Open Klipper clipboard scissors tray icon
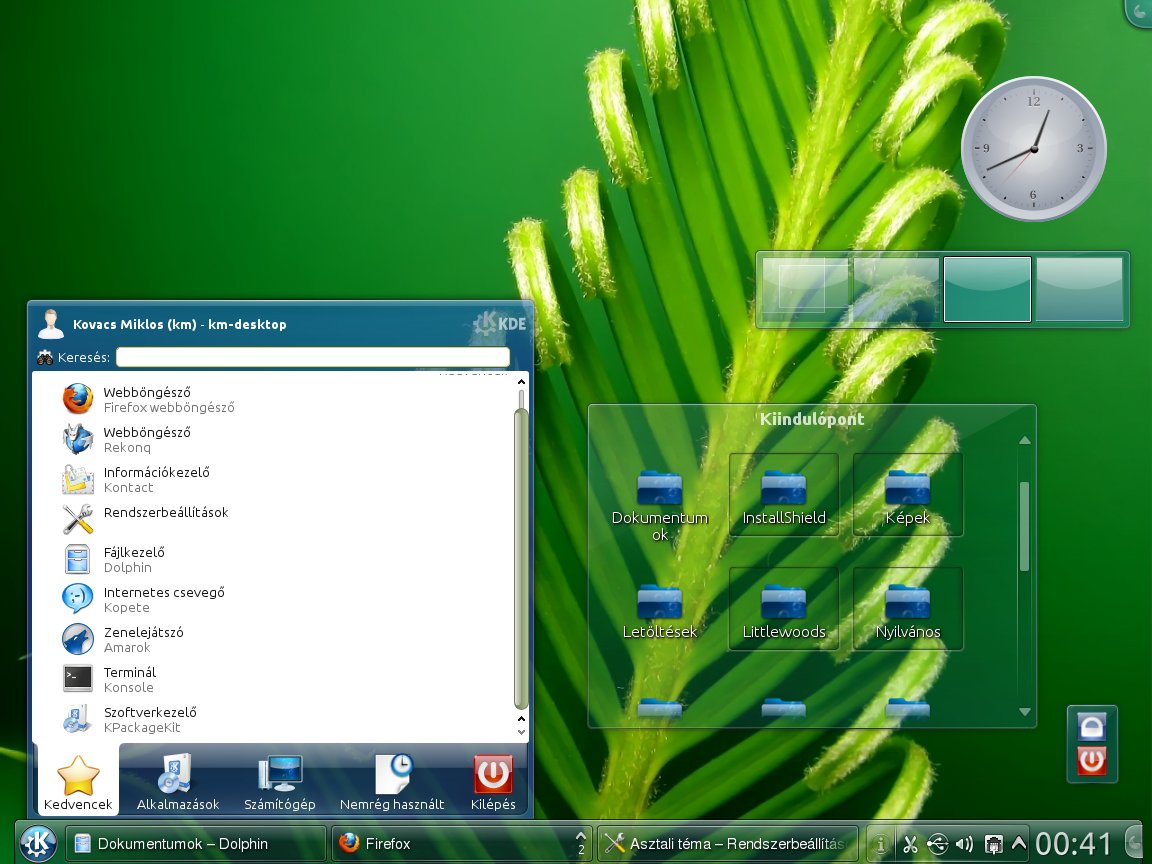The width and height of the screenshot is (1152, 864). coord(910,844)
